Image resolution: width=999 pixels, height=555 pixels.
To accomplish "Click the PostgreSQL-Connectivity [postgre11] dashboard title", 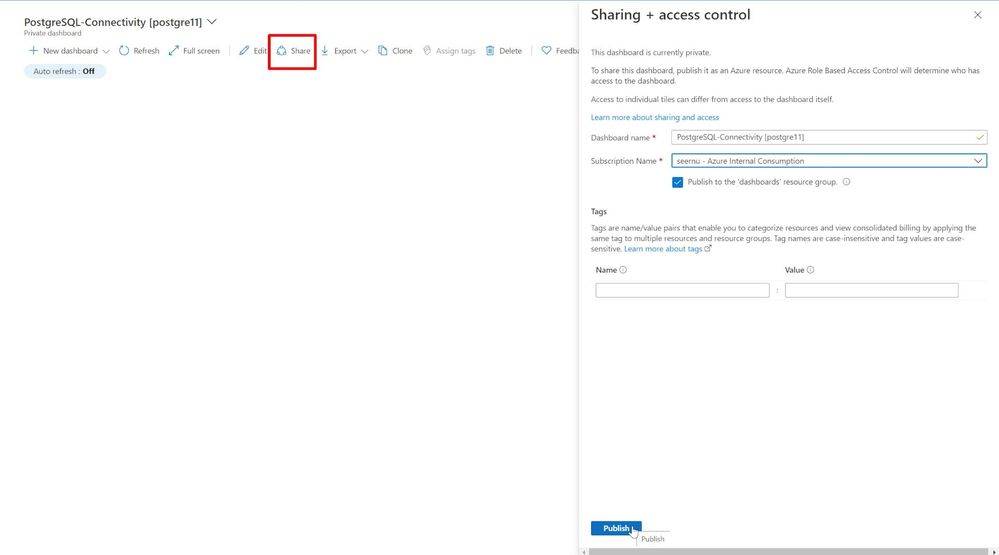I will click(113, 22).
